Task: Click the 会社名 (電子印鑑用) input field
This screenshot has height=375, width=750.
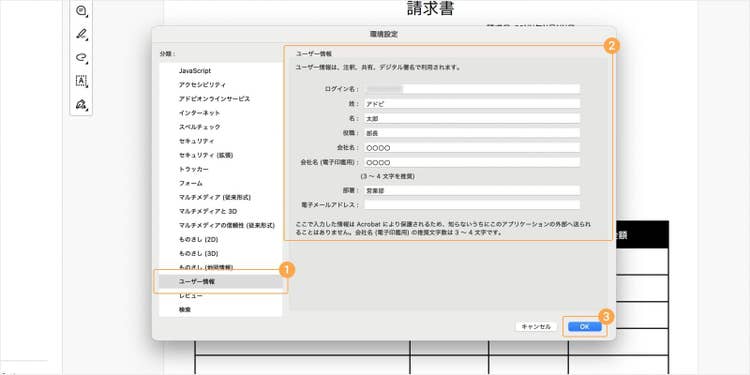Action: coord(472,162)
